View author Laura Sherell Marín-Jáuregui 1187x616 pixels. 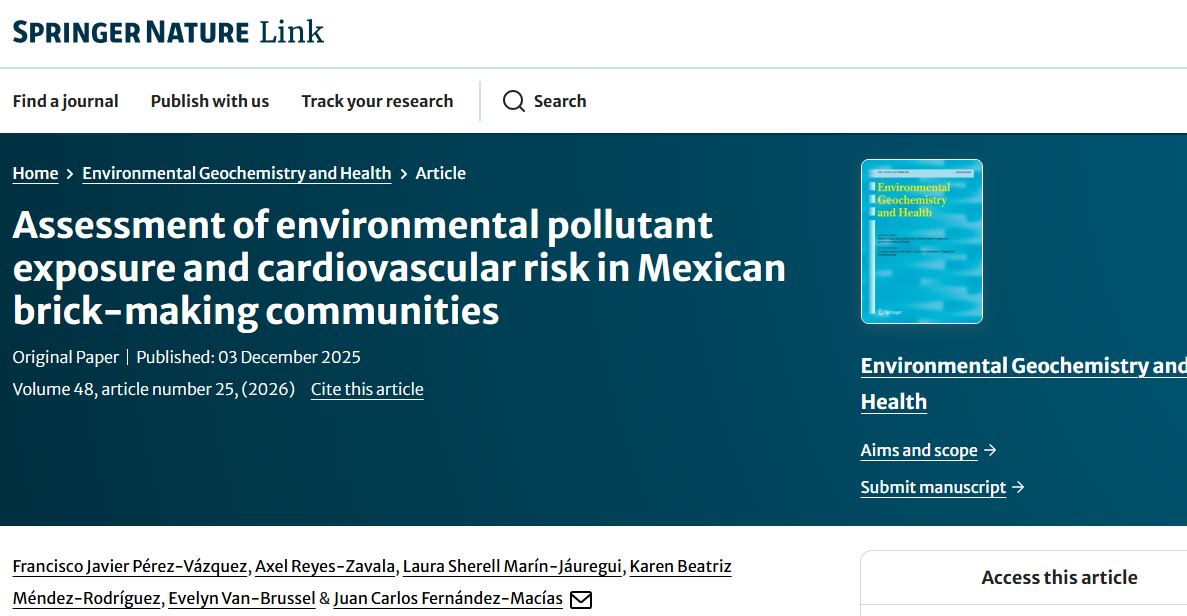click(x=513, y=567)
